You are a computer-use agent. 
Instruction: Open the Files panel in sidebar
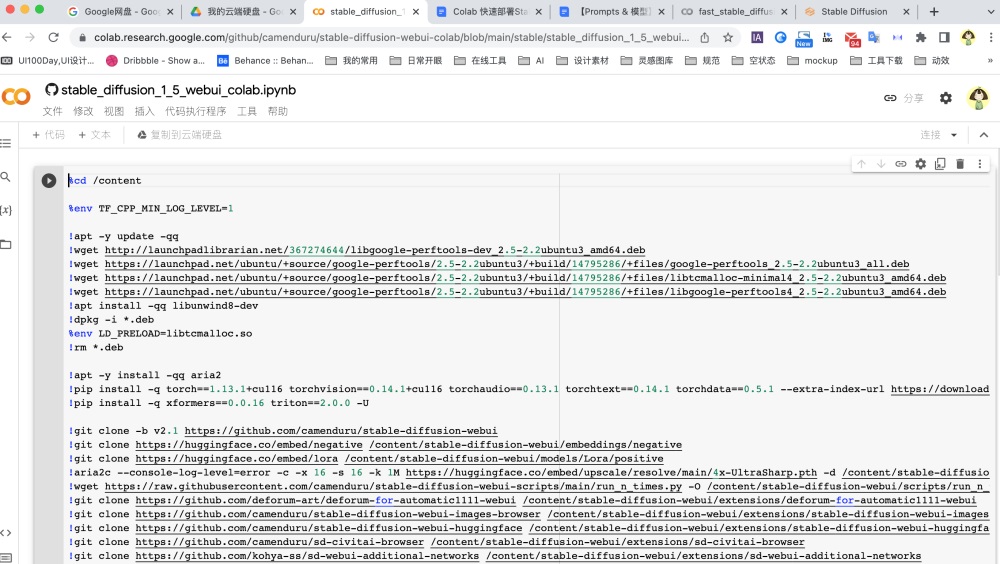click(x=6, y=244)
